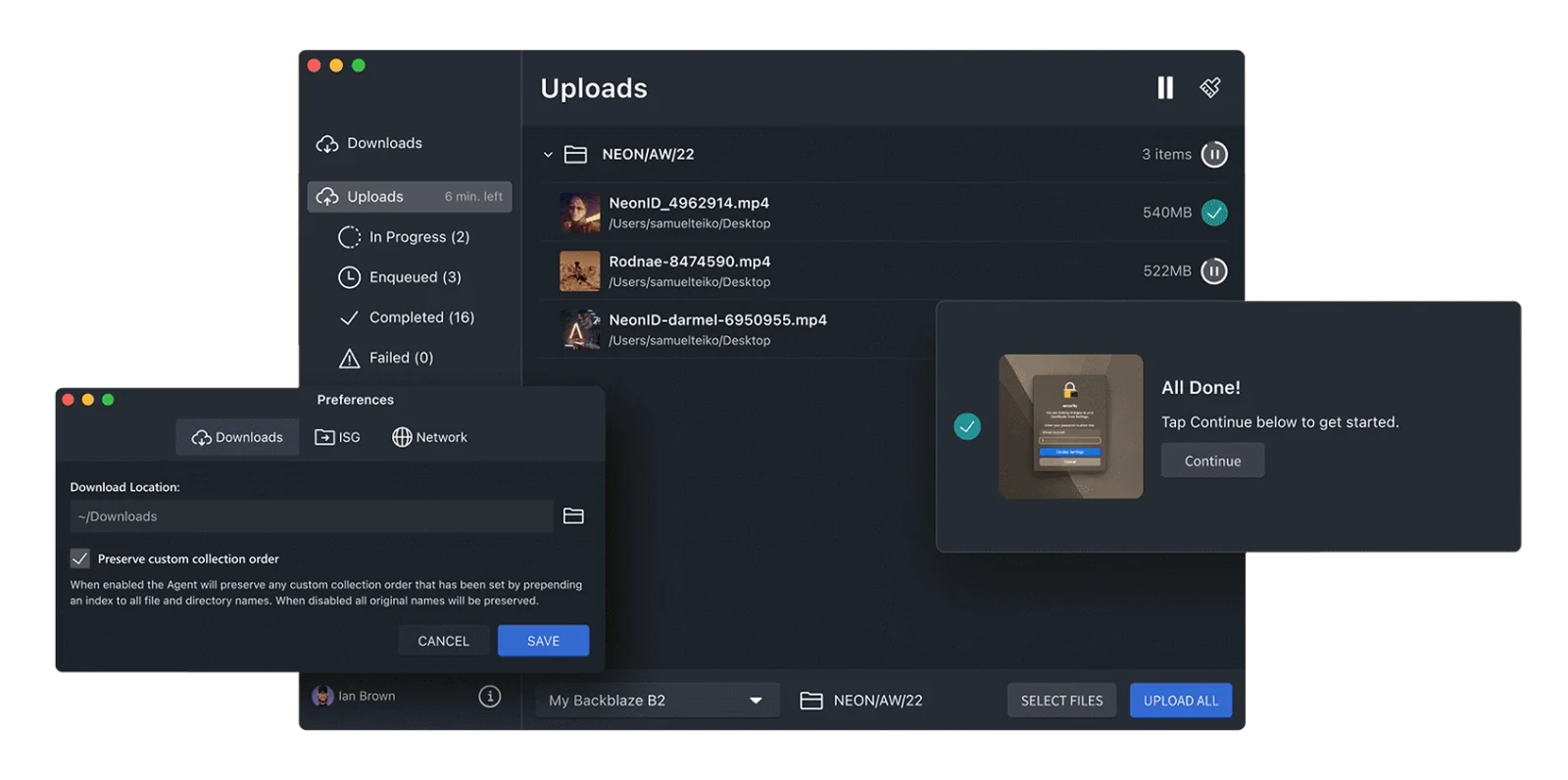Click the Failed warning triangle icon

coord(349,358)
